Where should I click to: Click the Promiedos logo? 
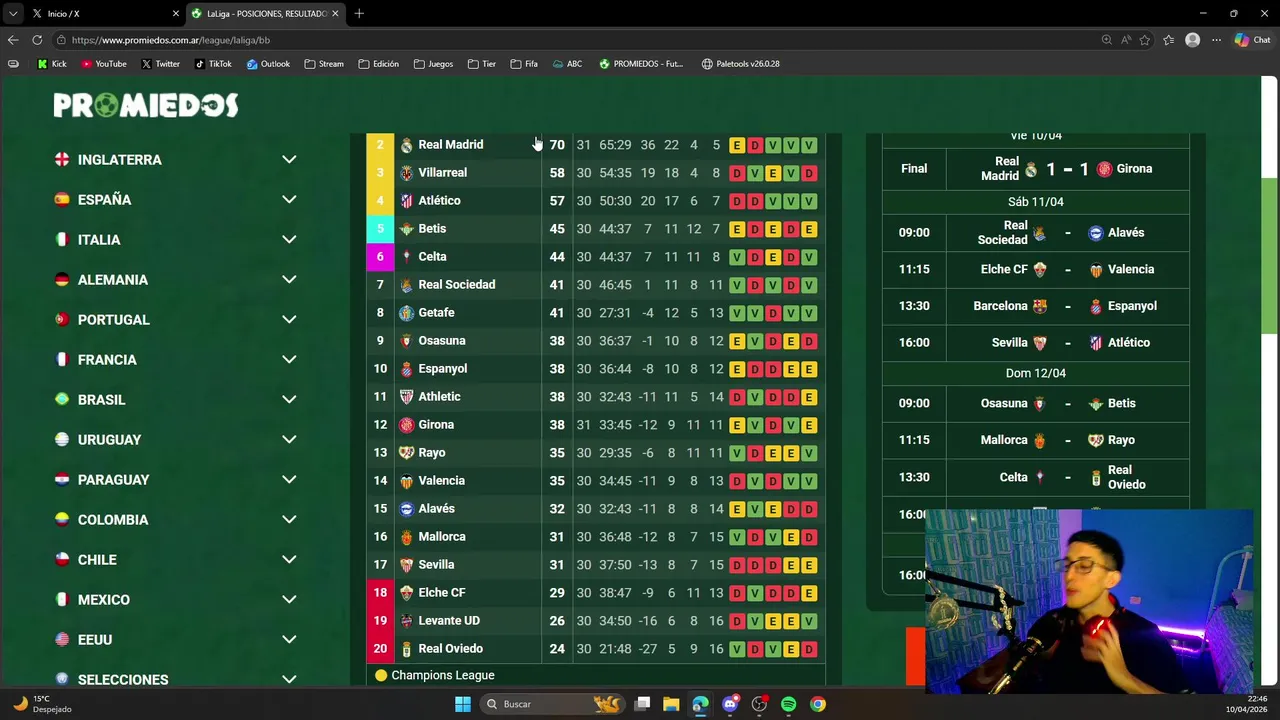[x=146, y=105]
